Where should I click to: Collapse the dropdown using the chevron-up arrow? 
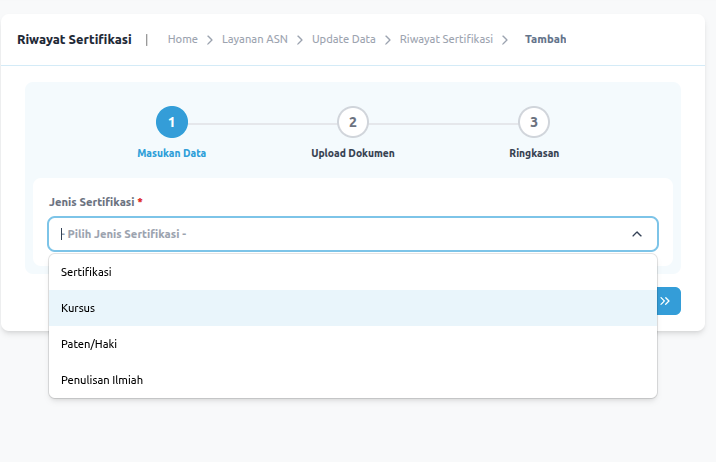[x=637, y=234]
